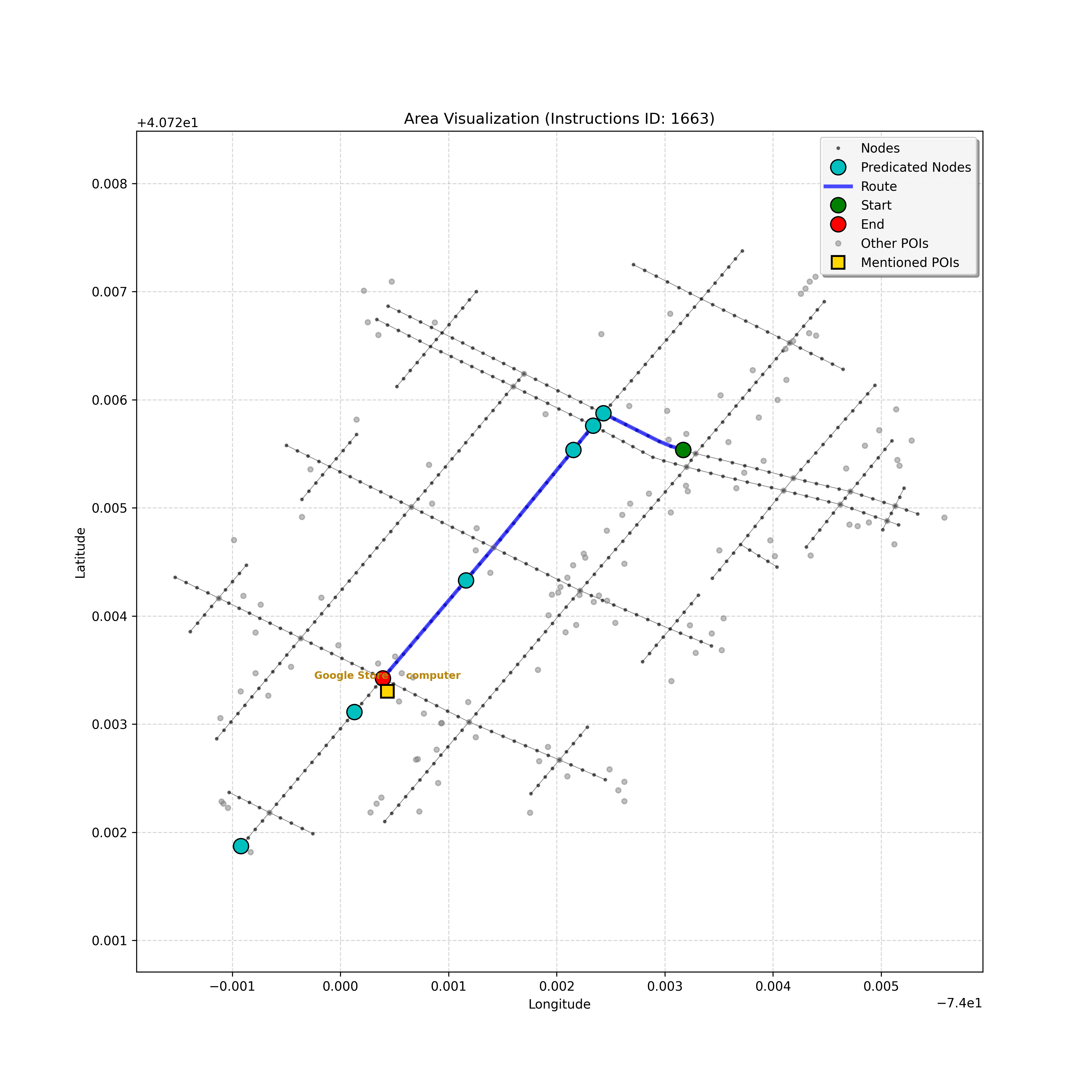This screenshot has height=1092, width=1092.
Task: Click the Longitude axis label
Action: coord(559,1004)
